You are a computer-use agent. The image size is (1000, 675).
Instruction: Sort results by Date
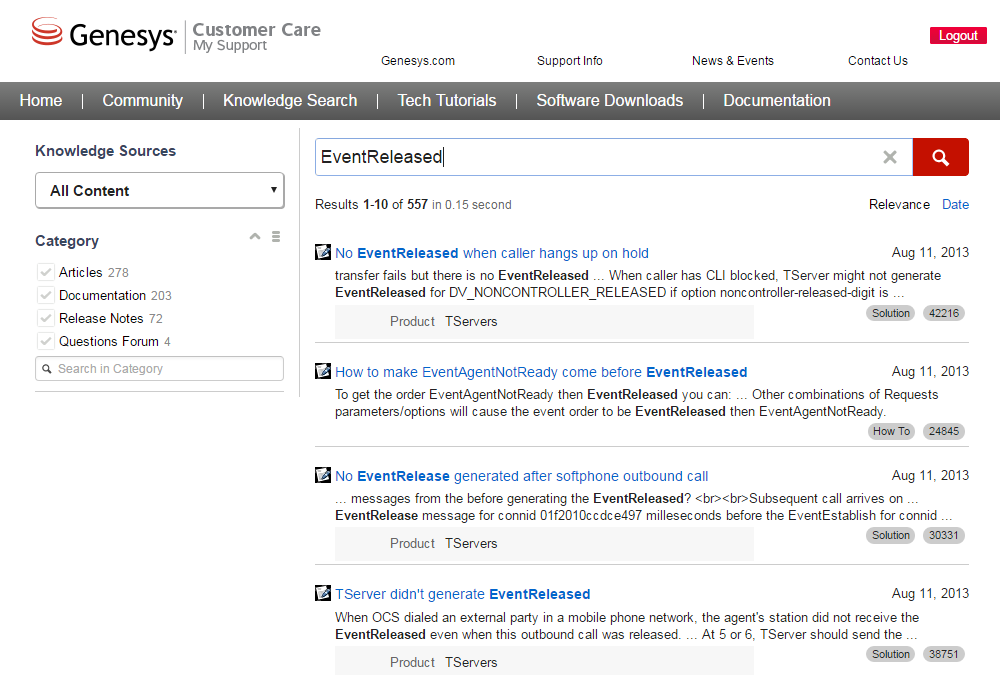coord(955,204)
